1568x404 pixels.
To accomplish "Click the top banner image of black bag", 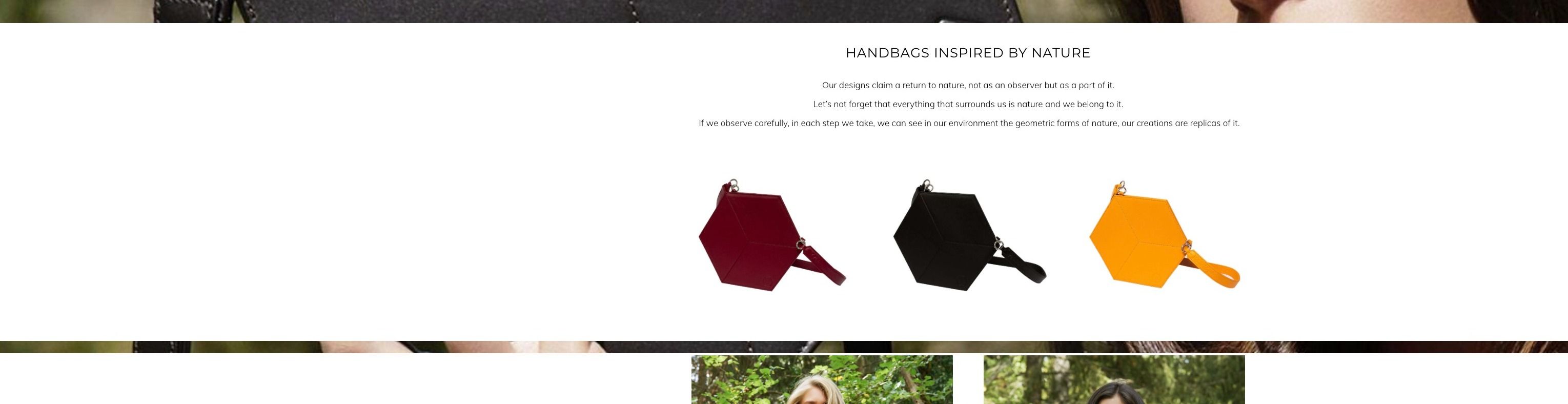I will (784, 11).
